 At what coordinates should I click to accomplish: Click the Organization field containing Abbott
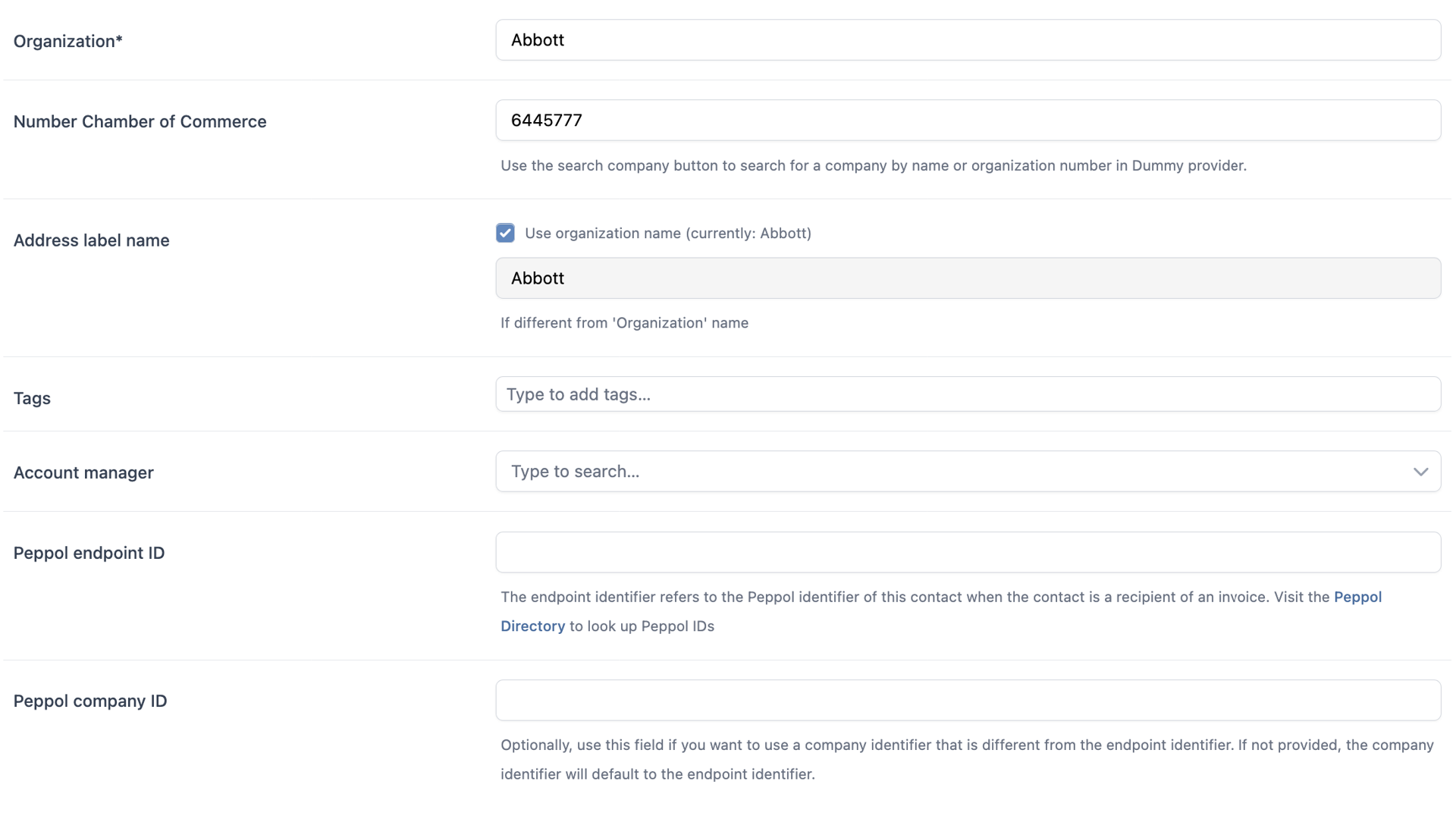click(x=968, y=40)
